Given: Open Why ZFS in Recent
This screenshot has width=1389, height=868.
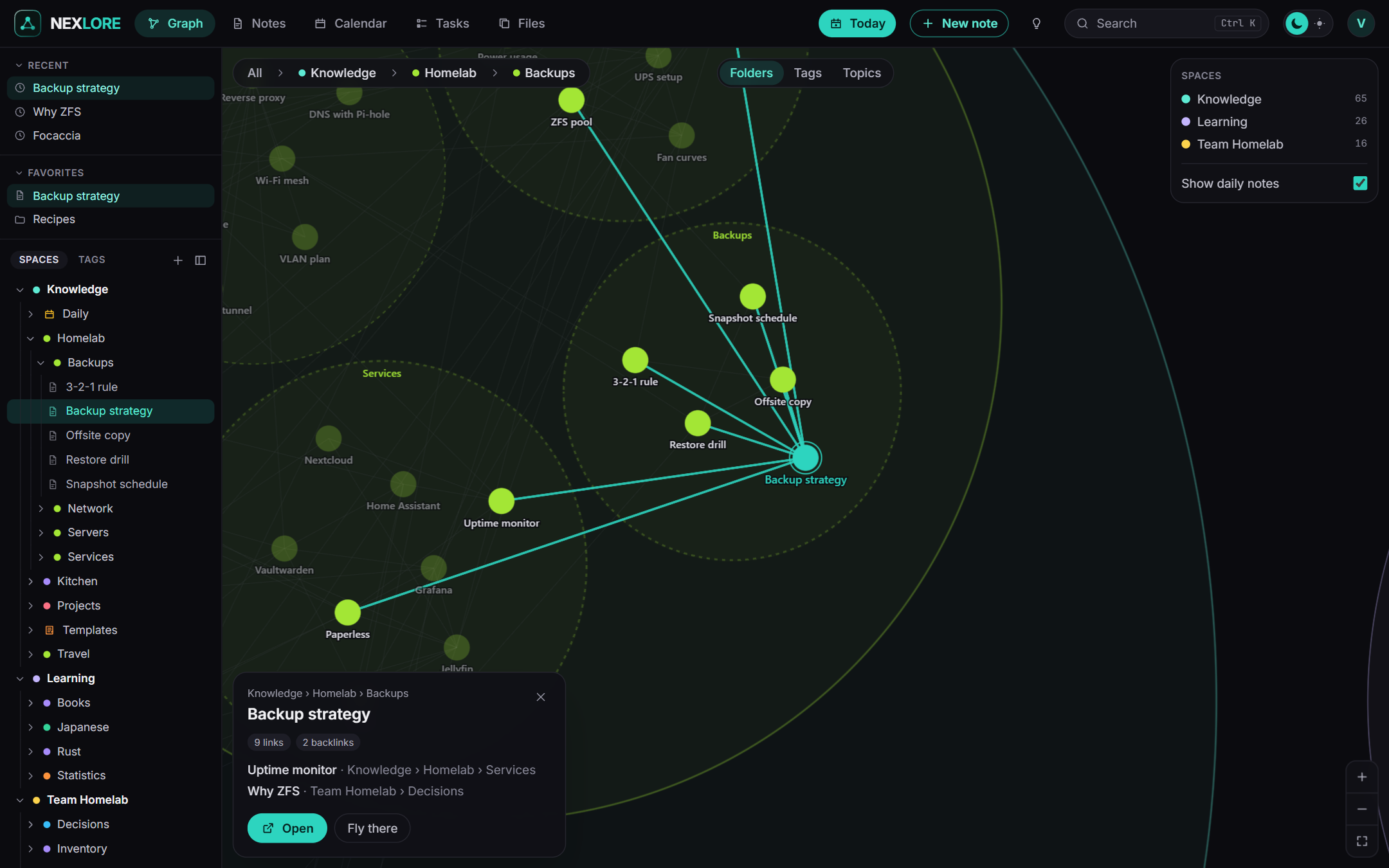Looking at the screenshot, I should coord(111,112).
